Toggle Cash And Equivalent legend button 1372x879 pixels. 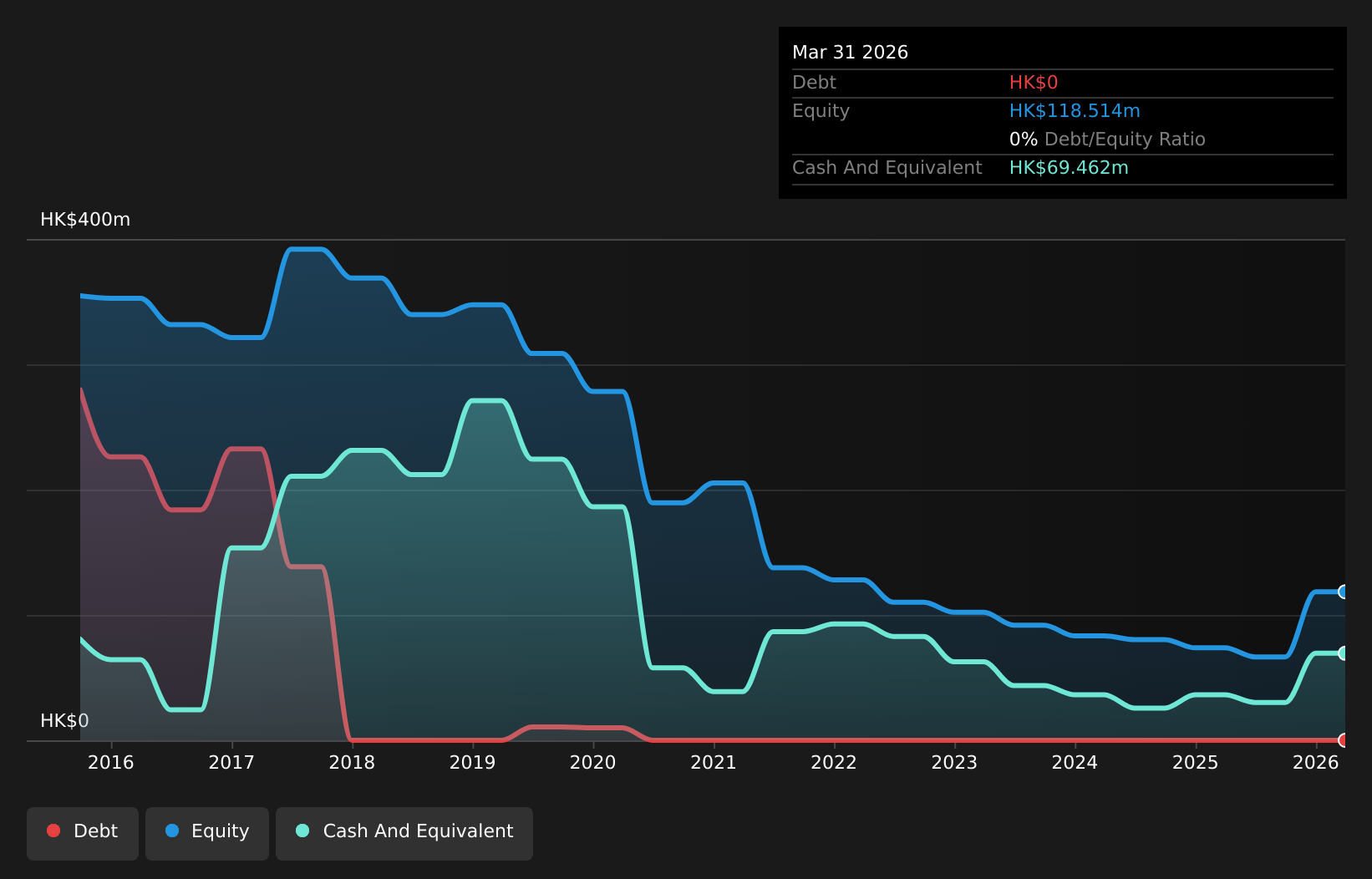click(x=404, y=833)
